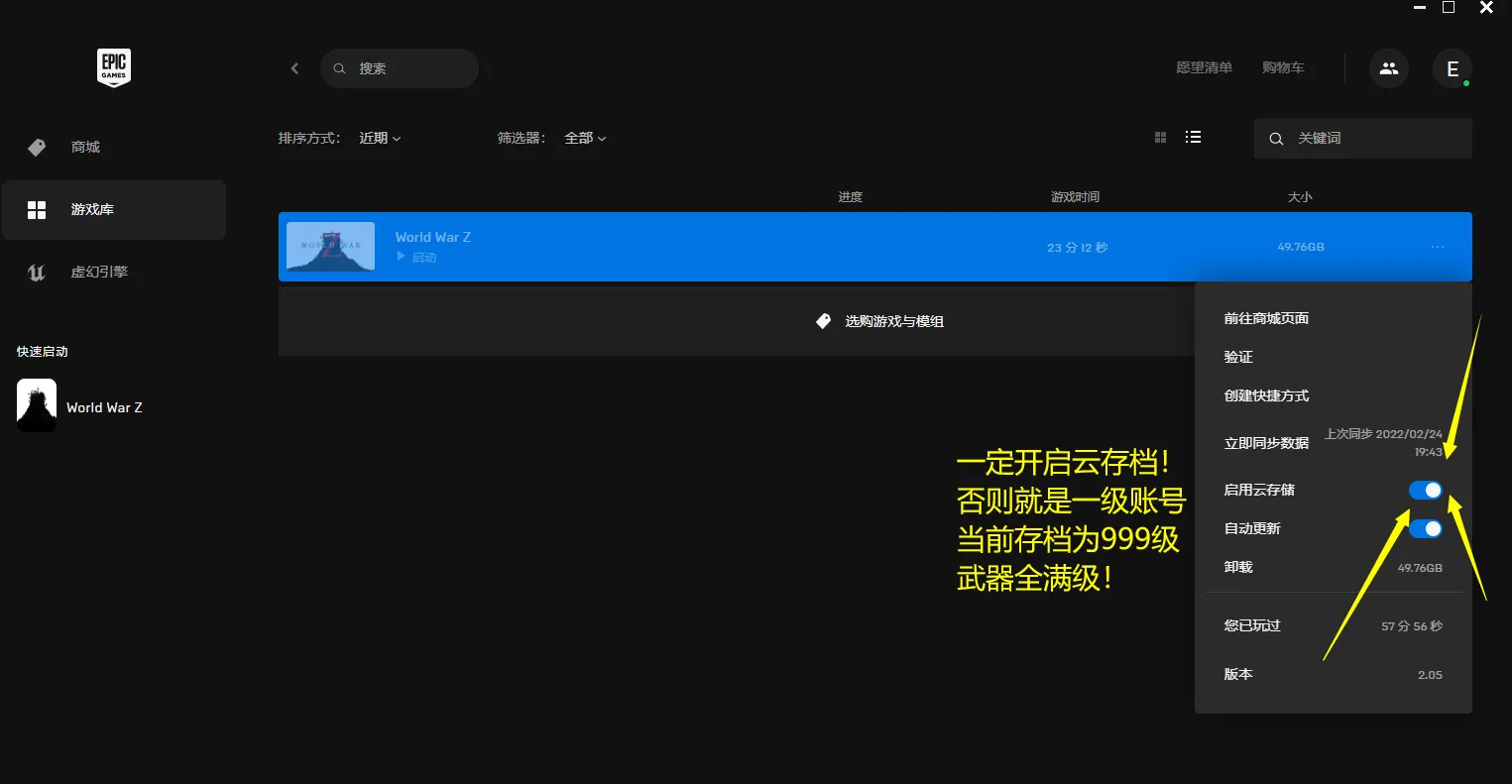Select 卸载 to uninstall the game
This screenshot has height=784, width=1512.
pos(1238,567)
